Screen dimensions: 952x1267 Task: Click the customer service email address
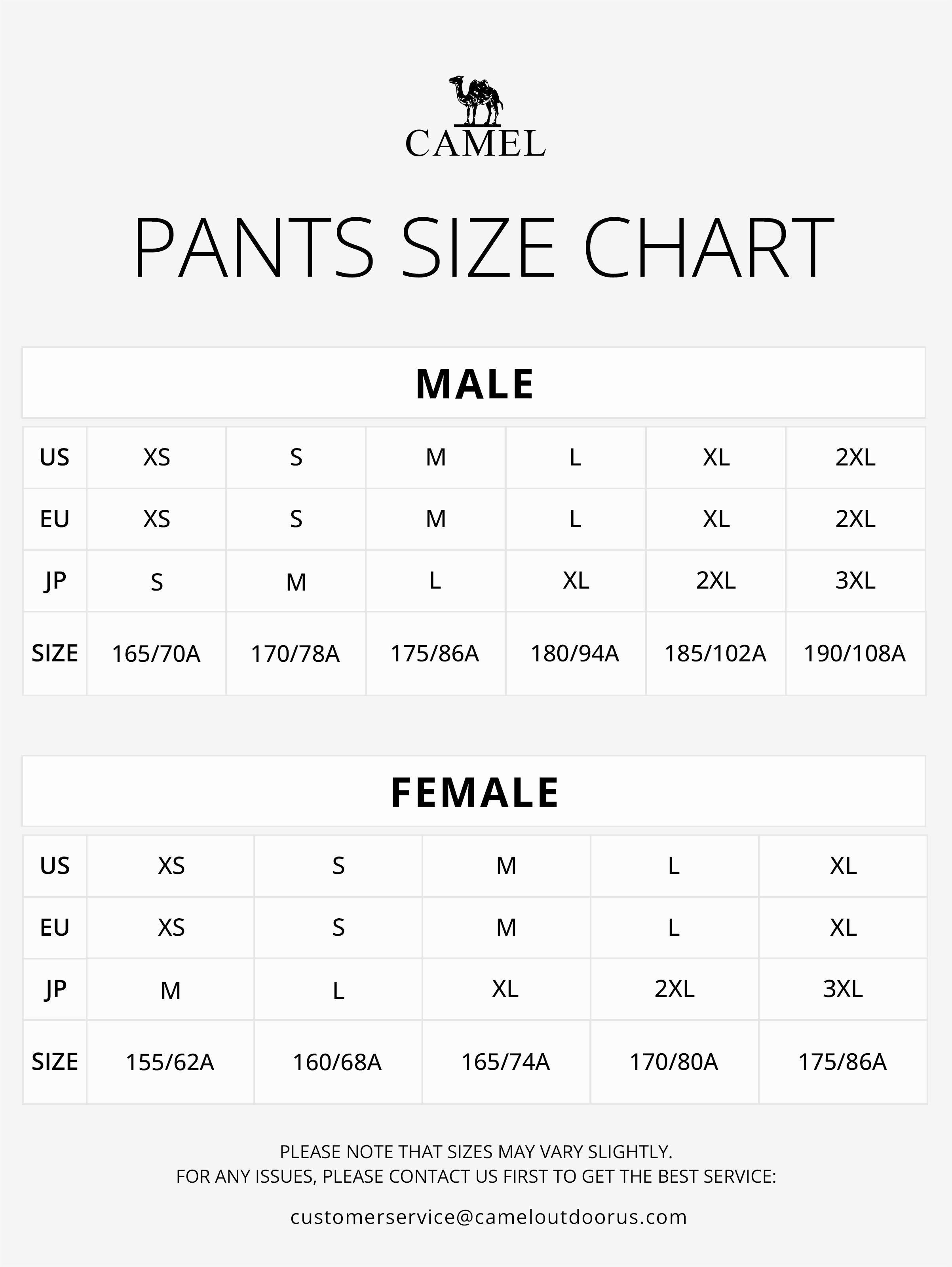tap(488, 1217)
